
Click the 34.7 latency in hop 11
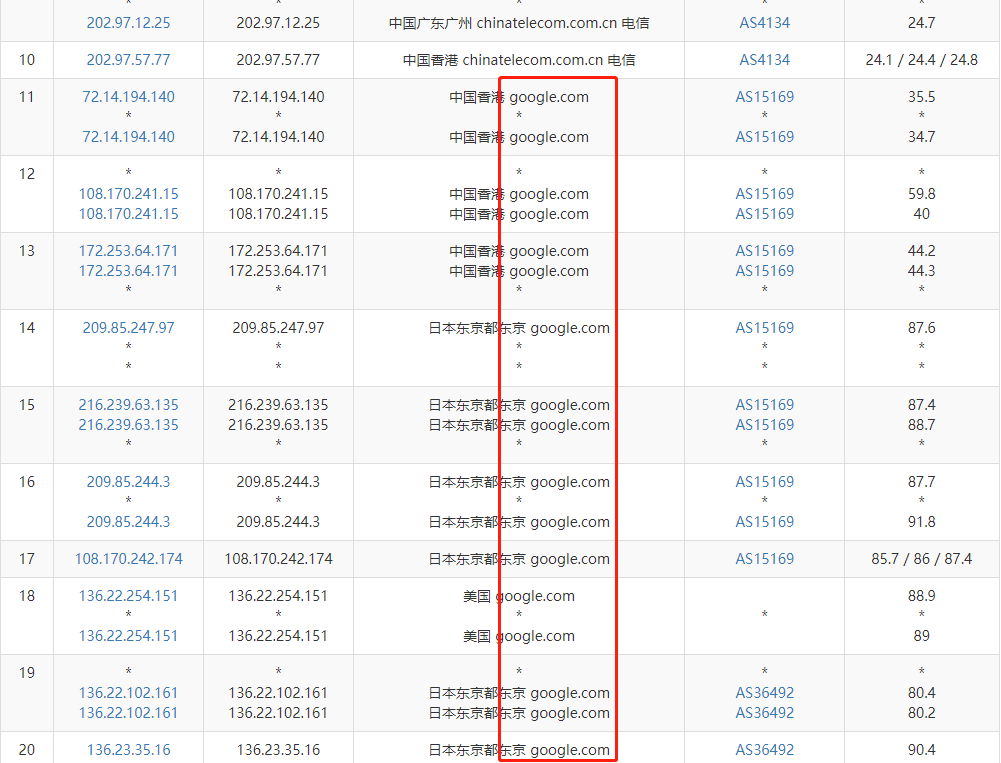coord(921,137)
